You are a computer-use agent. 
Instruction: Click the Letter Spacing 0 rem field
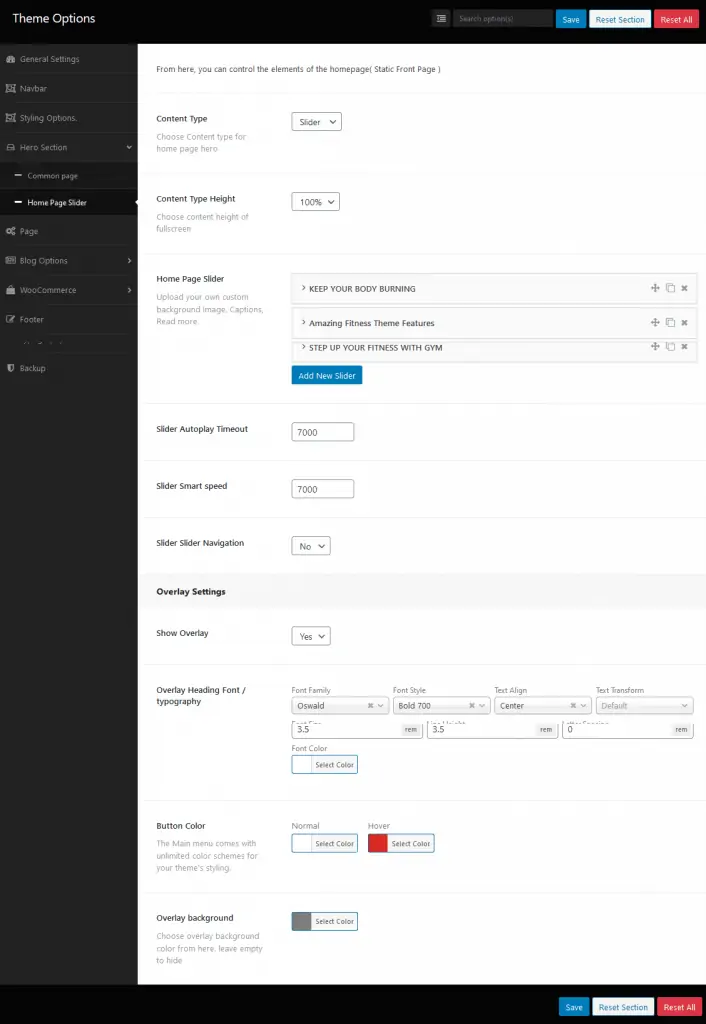coord(628,729)
